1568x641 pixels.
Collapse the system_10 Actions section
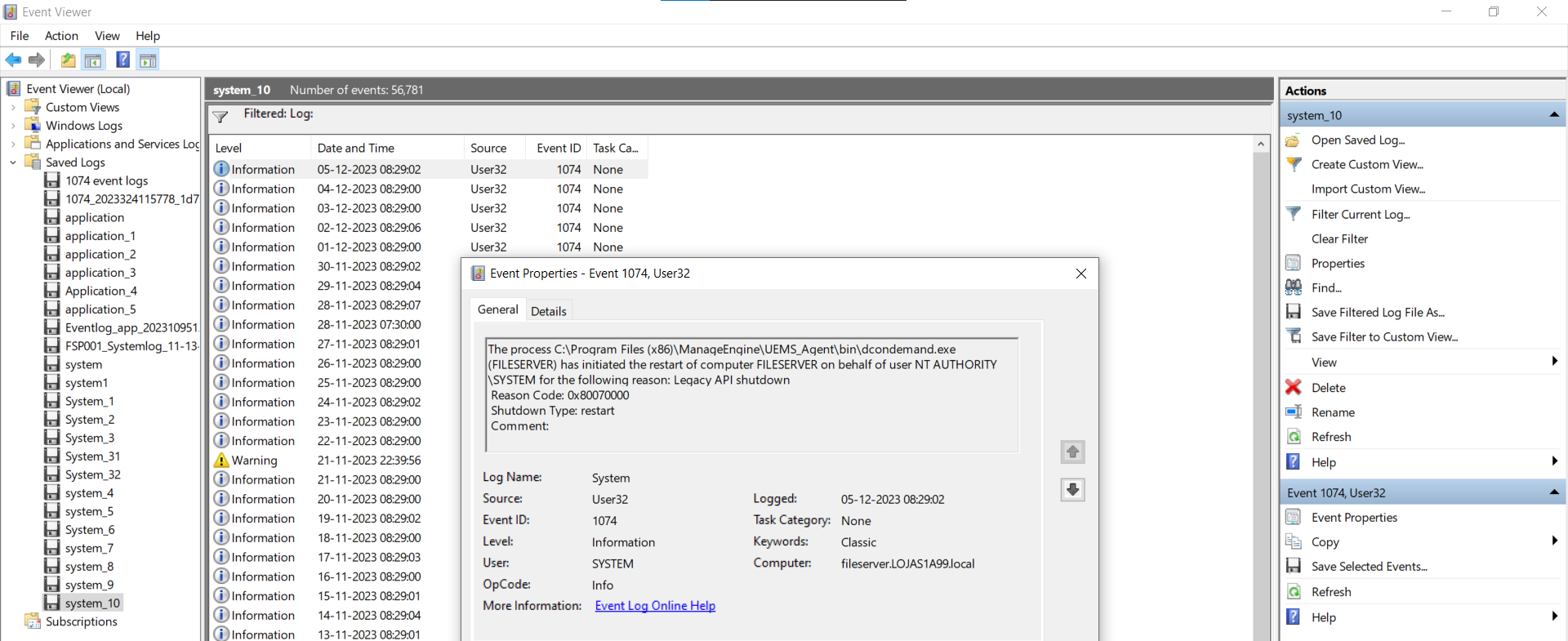point(1554,115)
